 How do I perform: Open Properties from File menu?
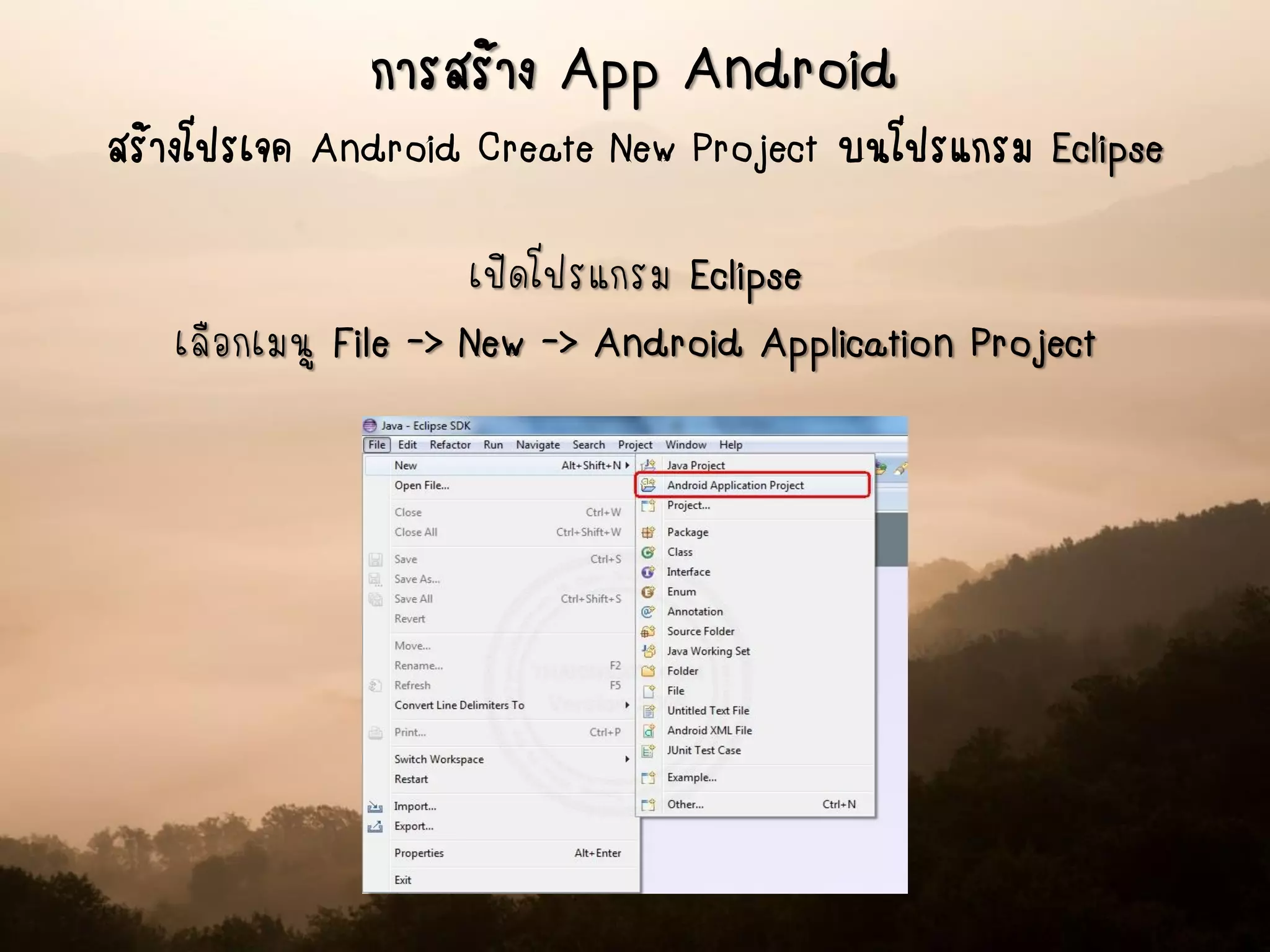pyautogui.click(x=501, y=853)
